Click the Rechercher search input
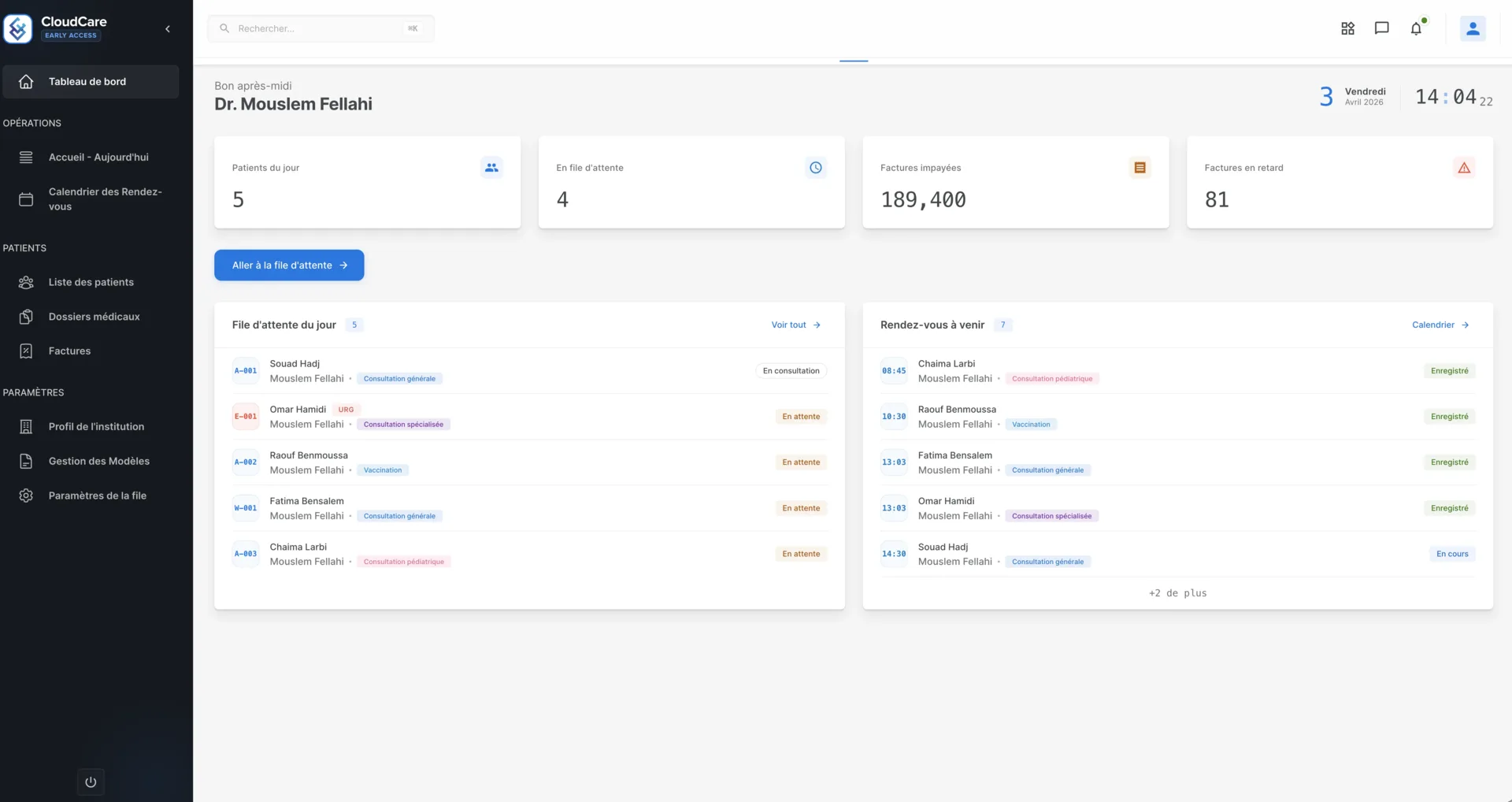 [315, 28]
